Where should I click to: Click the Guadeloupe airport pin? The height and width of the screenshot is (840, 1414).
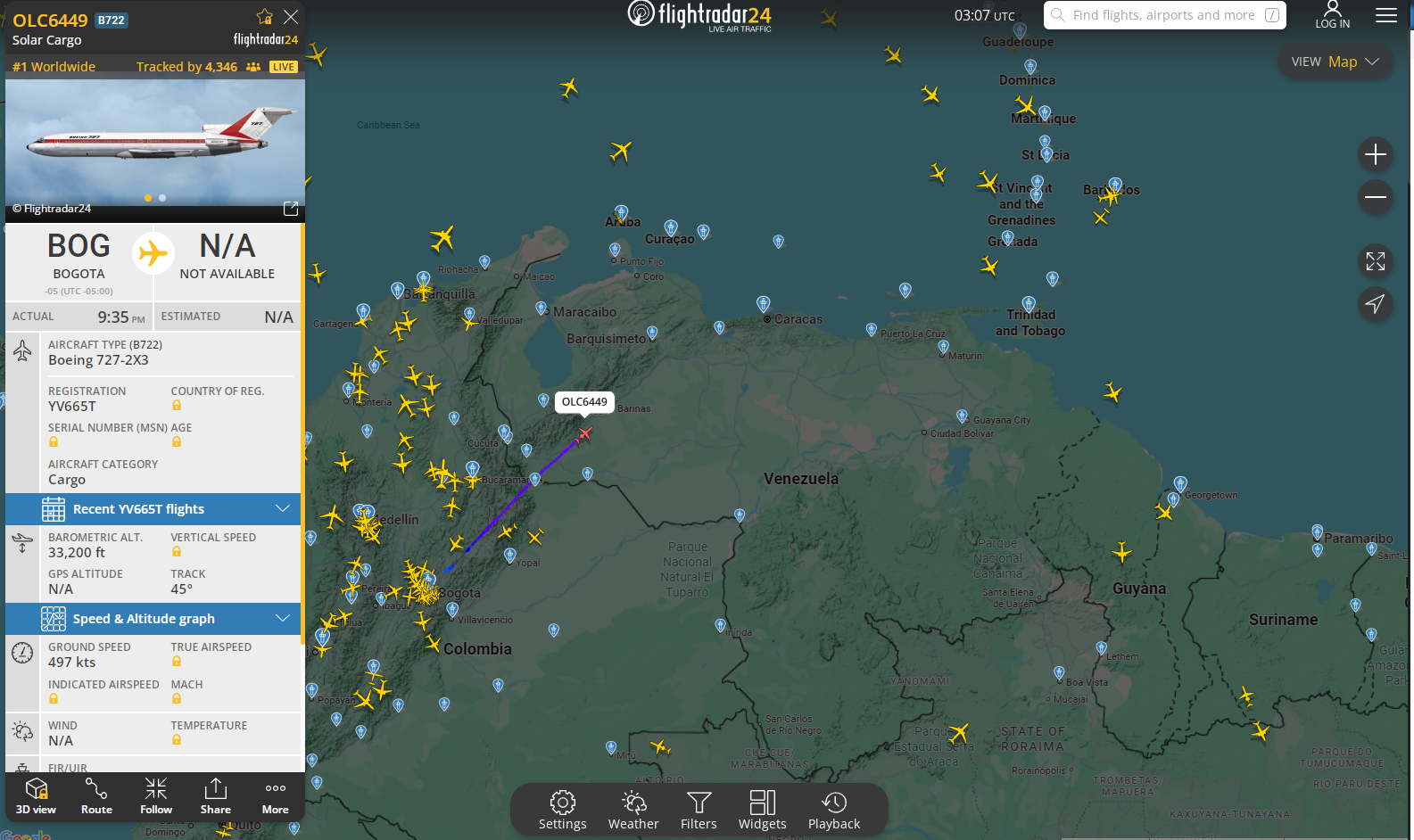click(x=1020, y=31)
